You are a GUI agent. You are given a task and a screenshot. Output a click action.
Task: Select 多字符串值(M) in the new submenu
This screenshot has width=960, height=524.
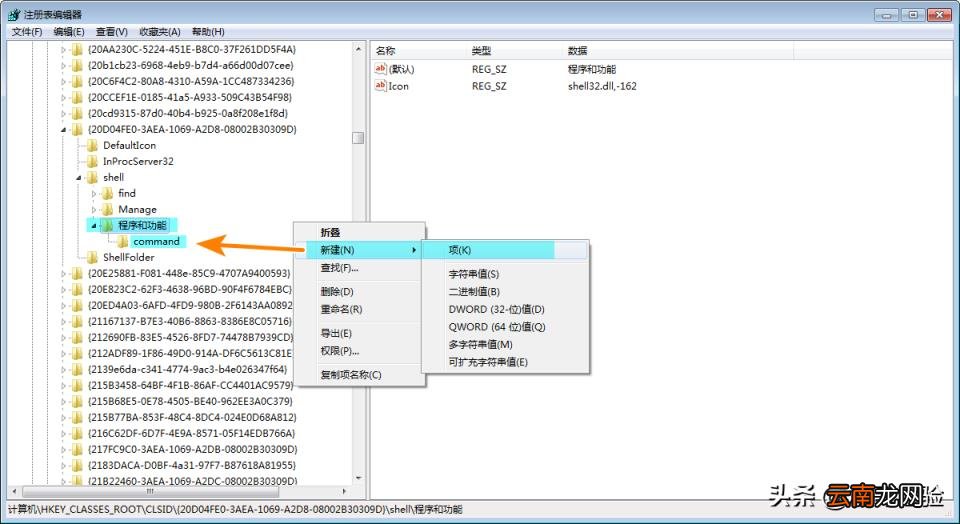tap(505, 345)
